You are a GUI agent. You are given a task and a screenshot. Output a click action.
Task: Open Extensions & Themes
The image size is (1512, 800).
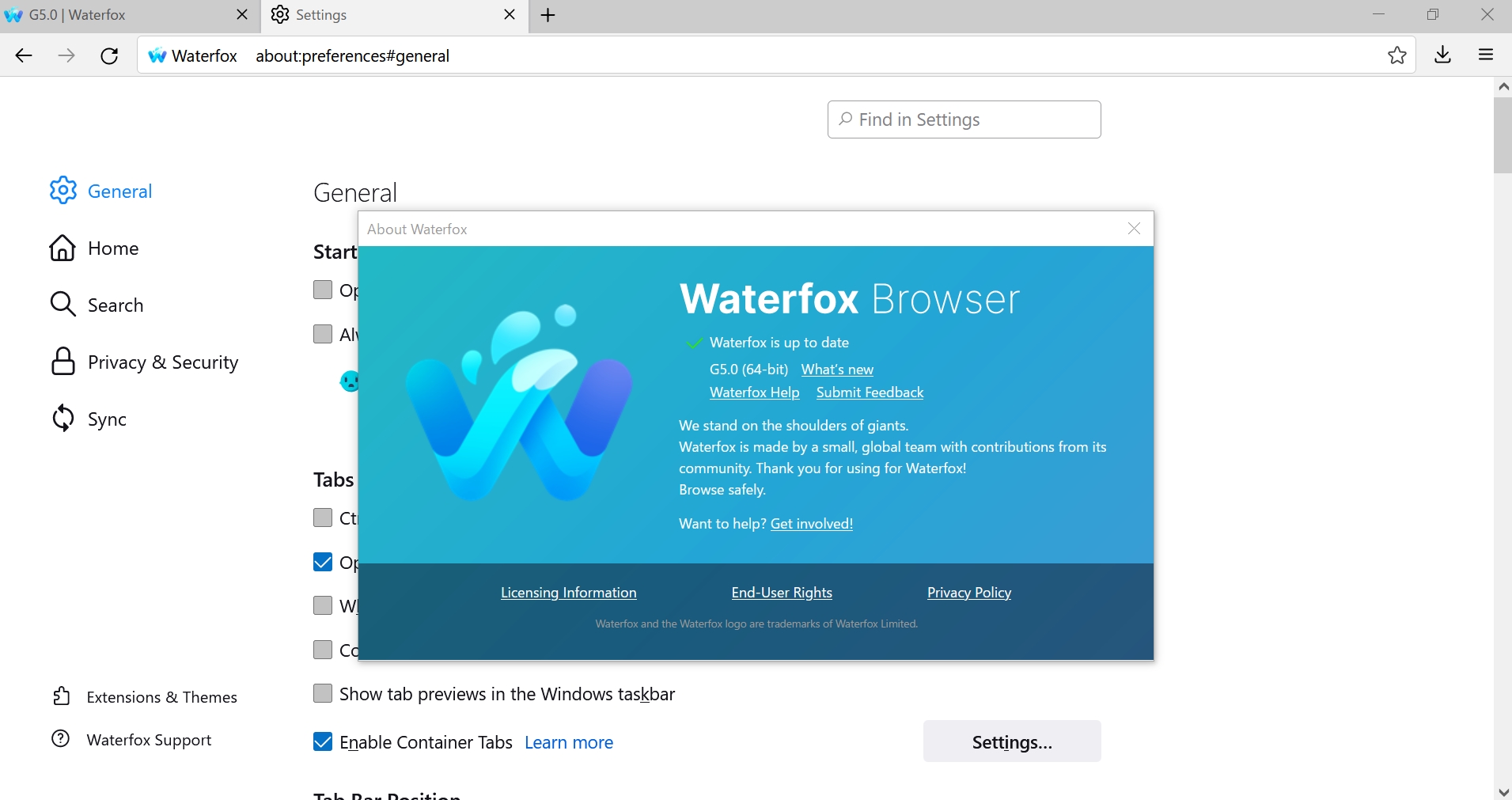(161, 696)
